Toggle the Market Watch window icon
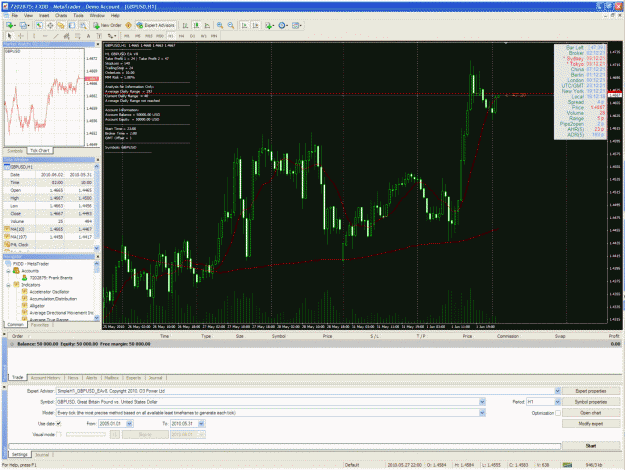 coord(39,26)
